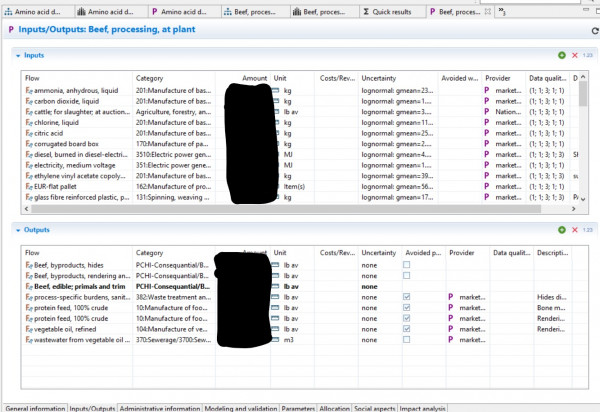Select row 'glass fibre reinforced plastic'

tap(300, 197)
